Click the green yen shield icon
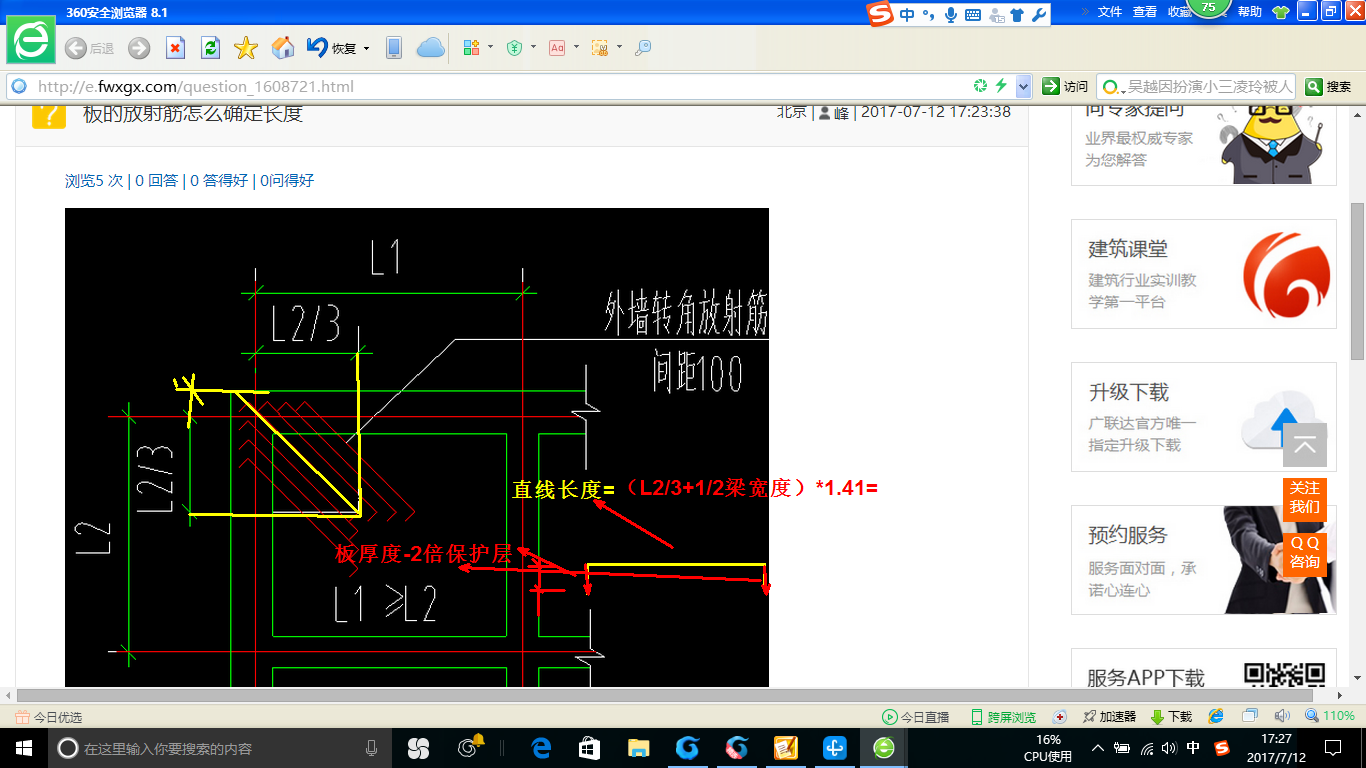Image resolution: width=1366 pixels, height=768 pixels. (x=514, y=48)
